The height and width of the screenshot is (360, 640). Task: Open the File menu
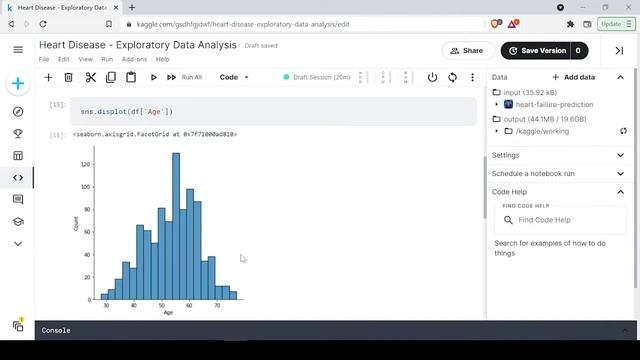coord(44,59)
